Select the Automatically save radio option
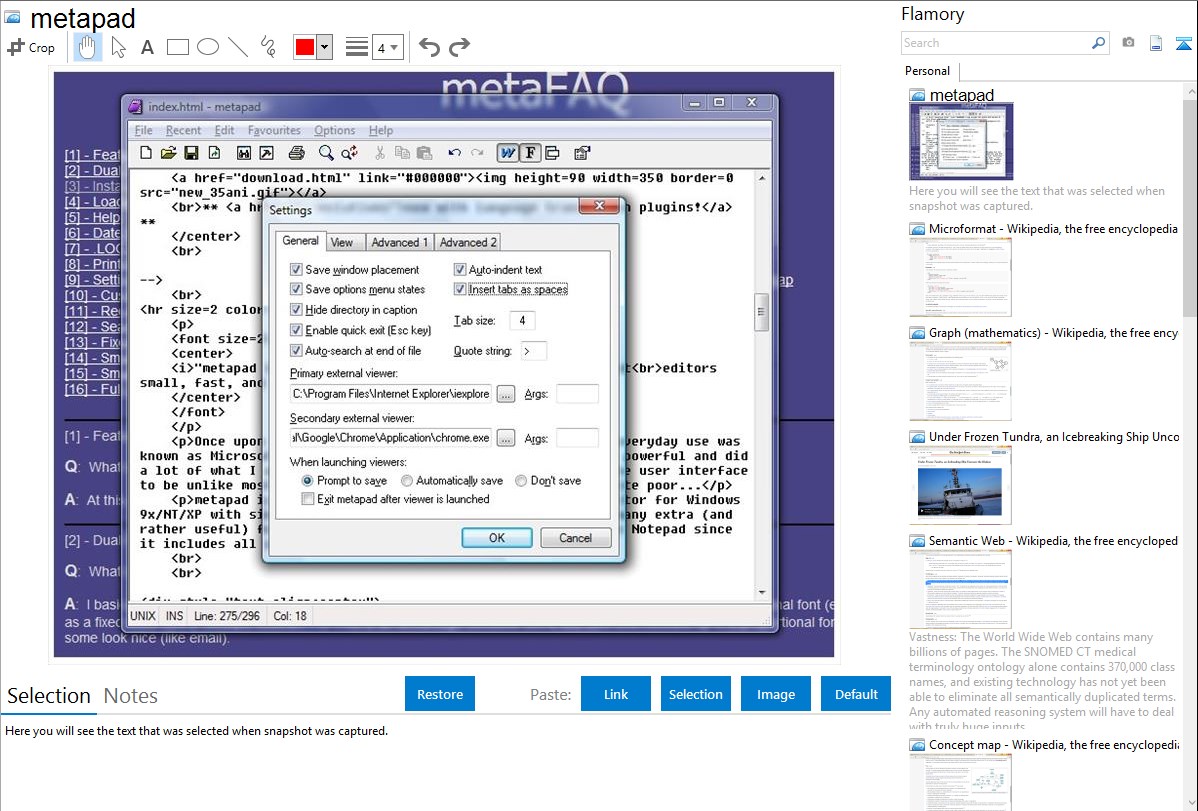The width and height of the screenshot is (1198, 811). (406, 481)
